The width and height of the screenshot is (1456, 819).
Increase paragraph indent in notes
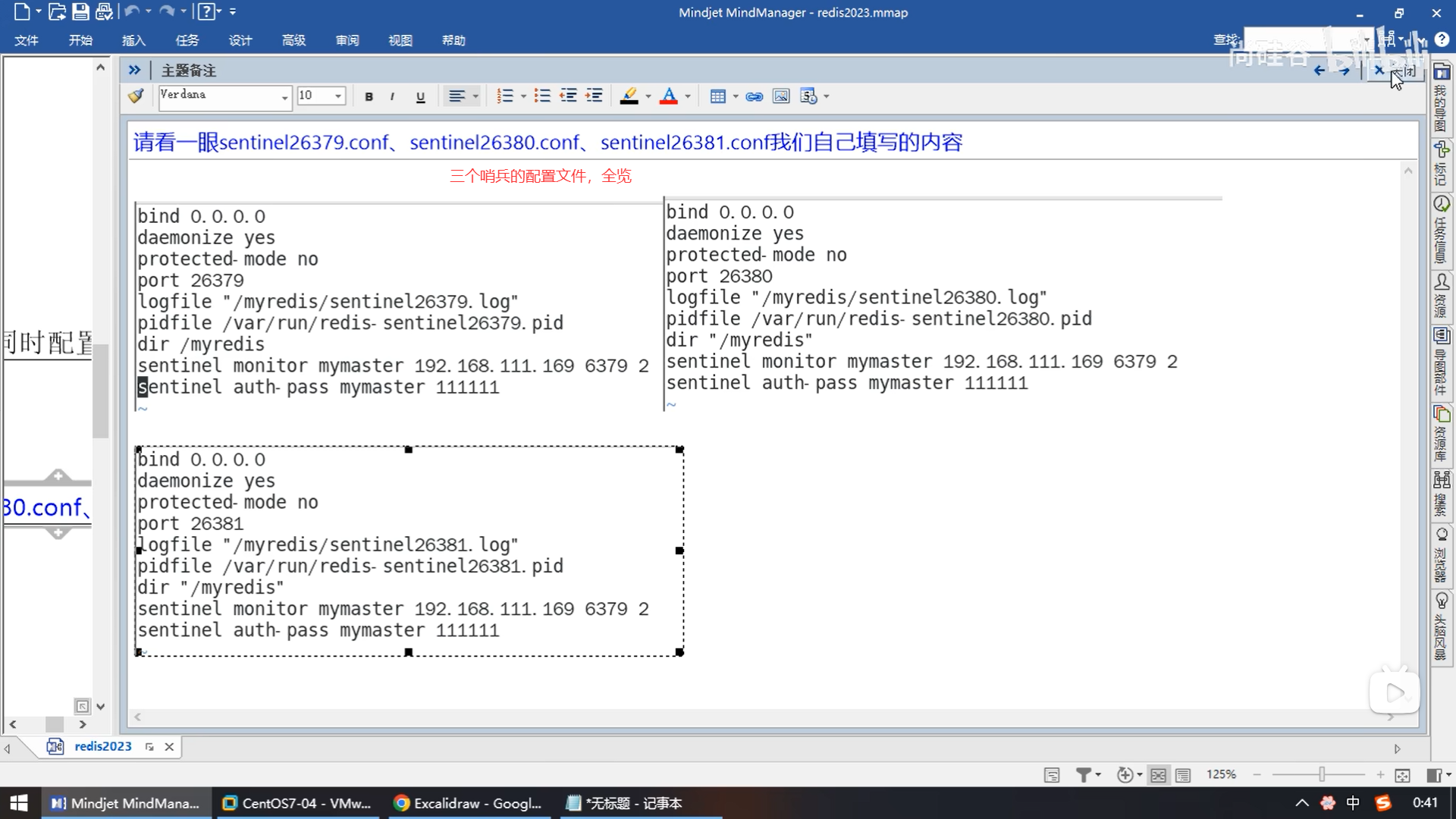pyautogui.click(x=594, y=96)
